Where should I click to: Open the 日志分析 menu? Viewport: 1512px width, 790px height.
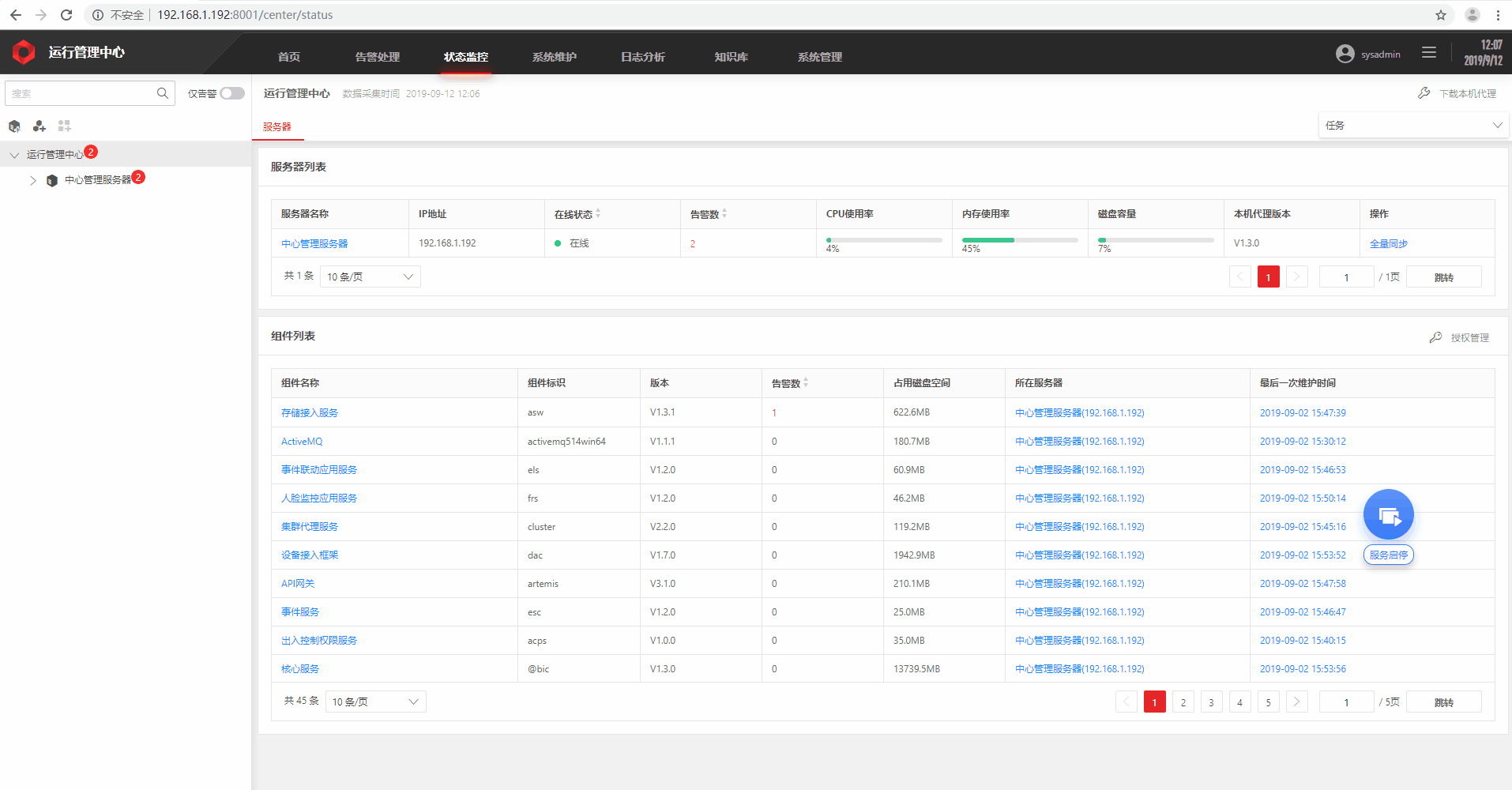[x=643, y=57]
